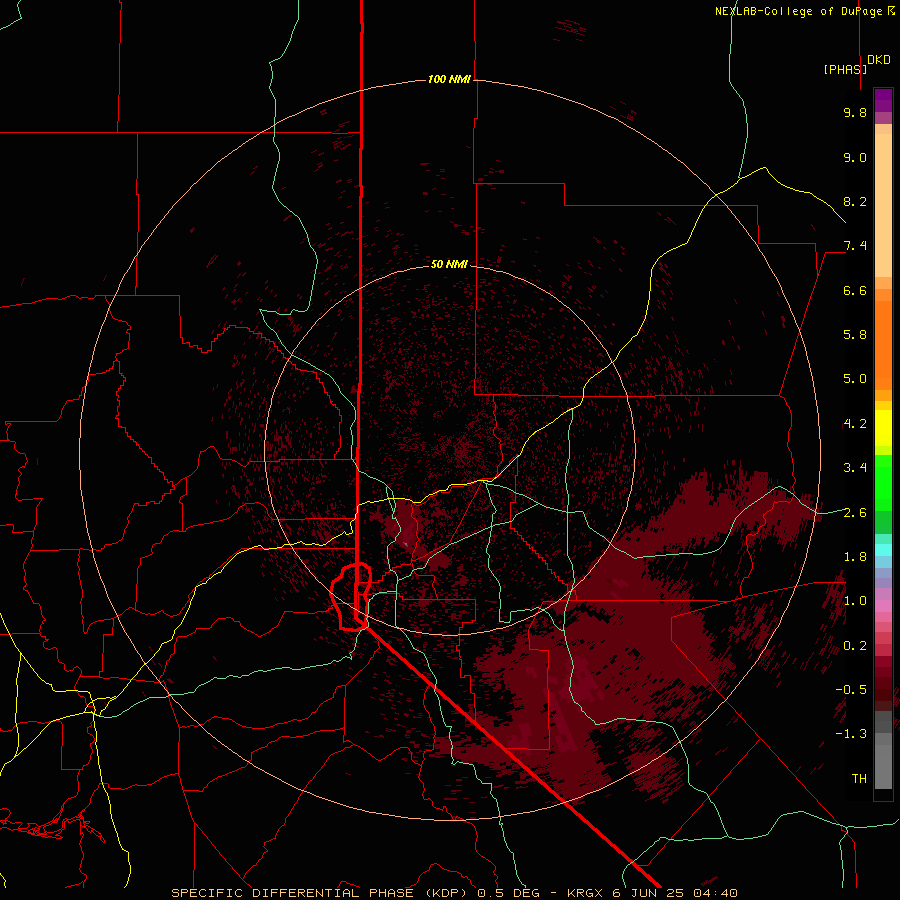900x900 pixels.
Task: Pick the bright green segment of the colorbar
Action: click(x=883, y=482)
